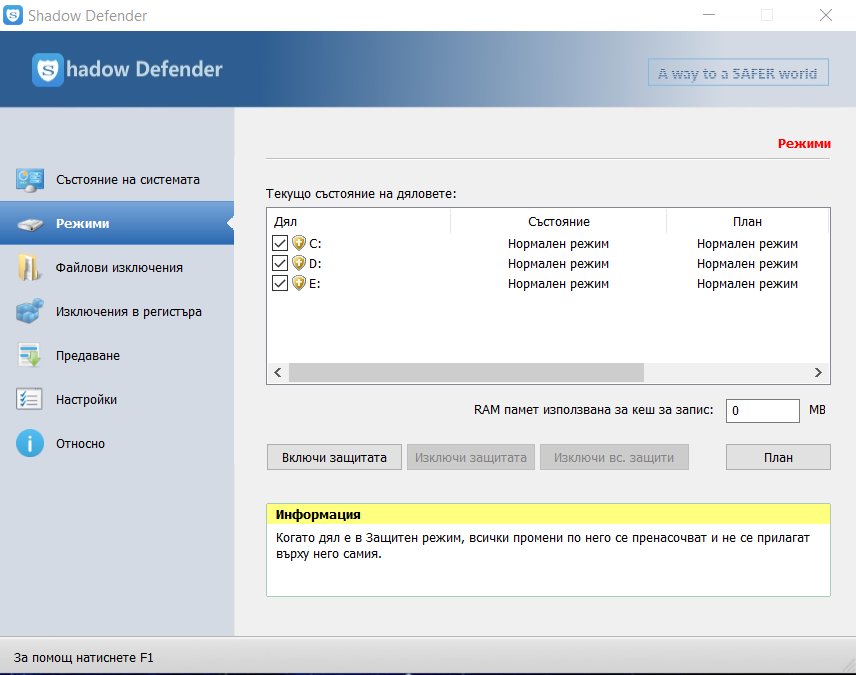Click the shield icon next to drive C:

pos(299,243)
